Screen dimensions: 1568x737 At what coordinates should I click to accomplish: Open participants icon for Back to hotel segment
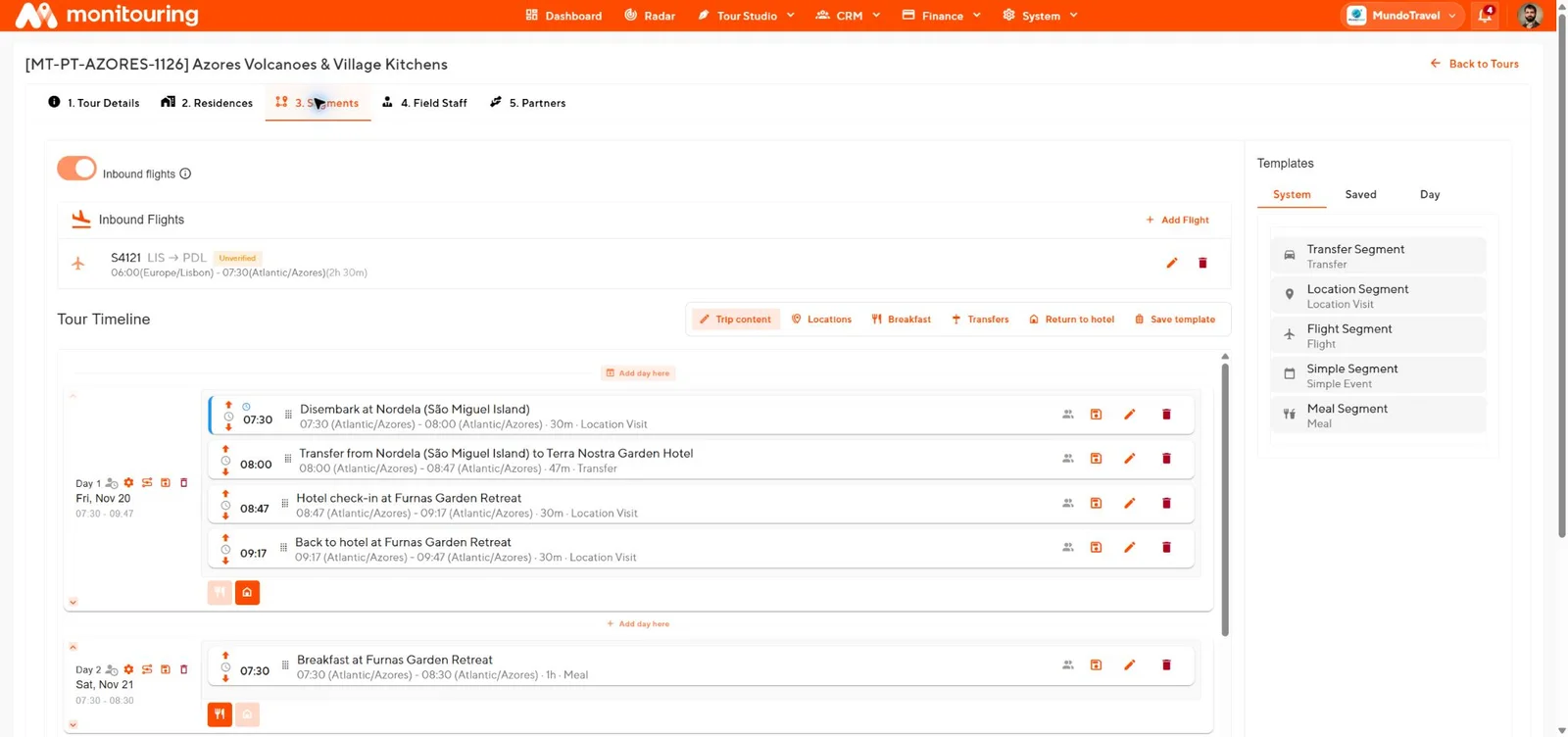pyautogui.click(x=1067, y=547)
